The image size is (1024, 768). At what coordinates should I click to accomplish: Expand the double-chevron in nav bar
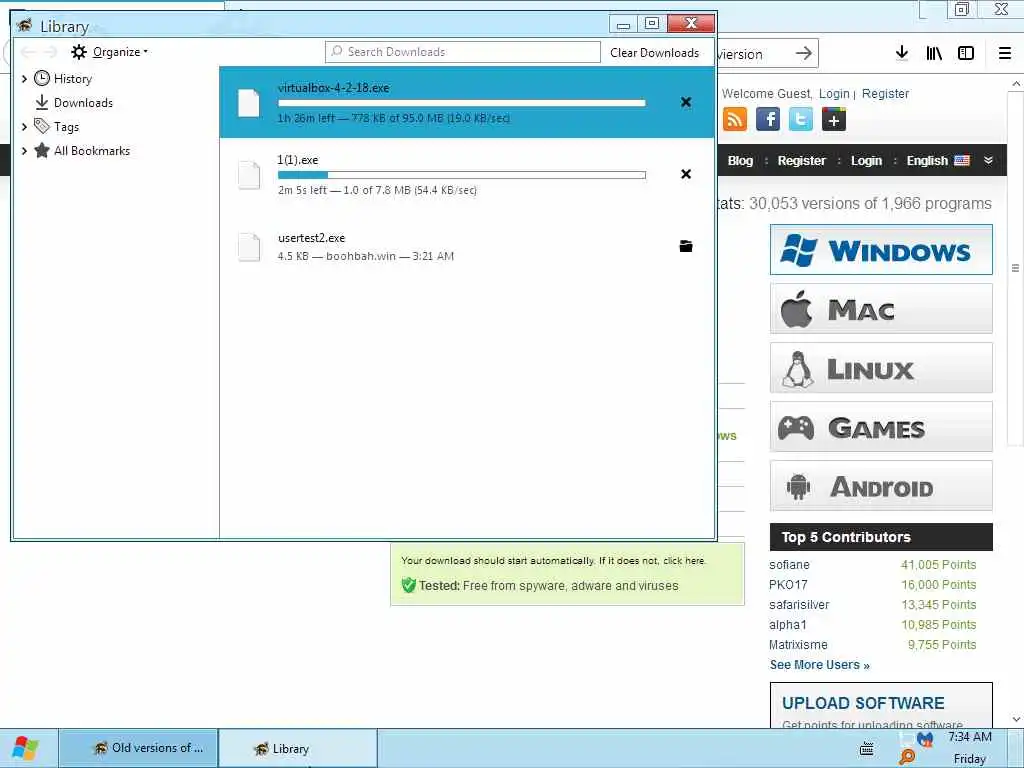(x=988, y=160)
